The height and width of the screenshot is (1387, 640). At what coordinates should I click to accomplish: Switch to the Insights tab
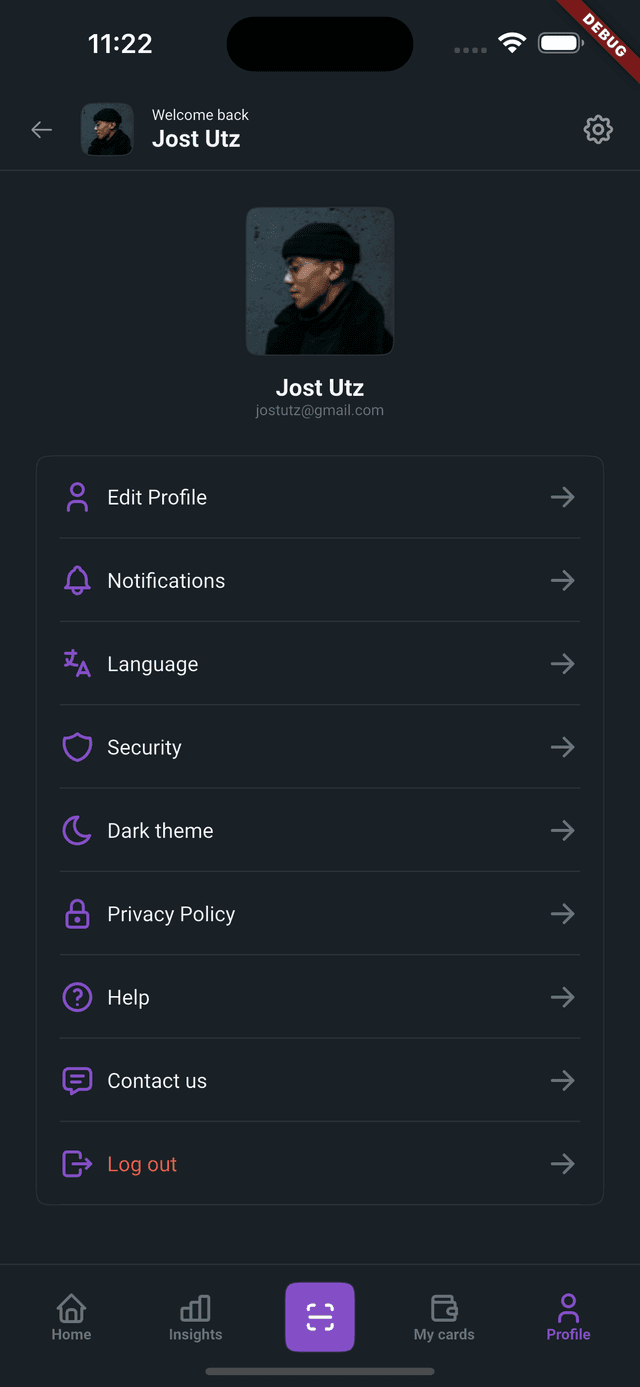tap(195, 1317)
